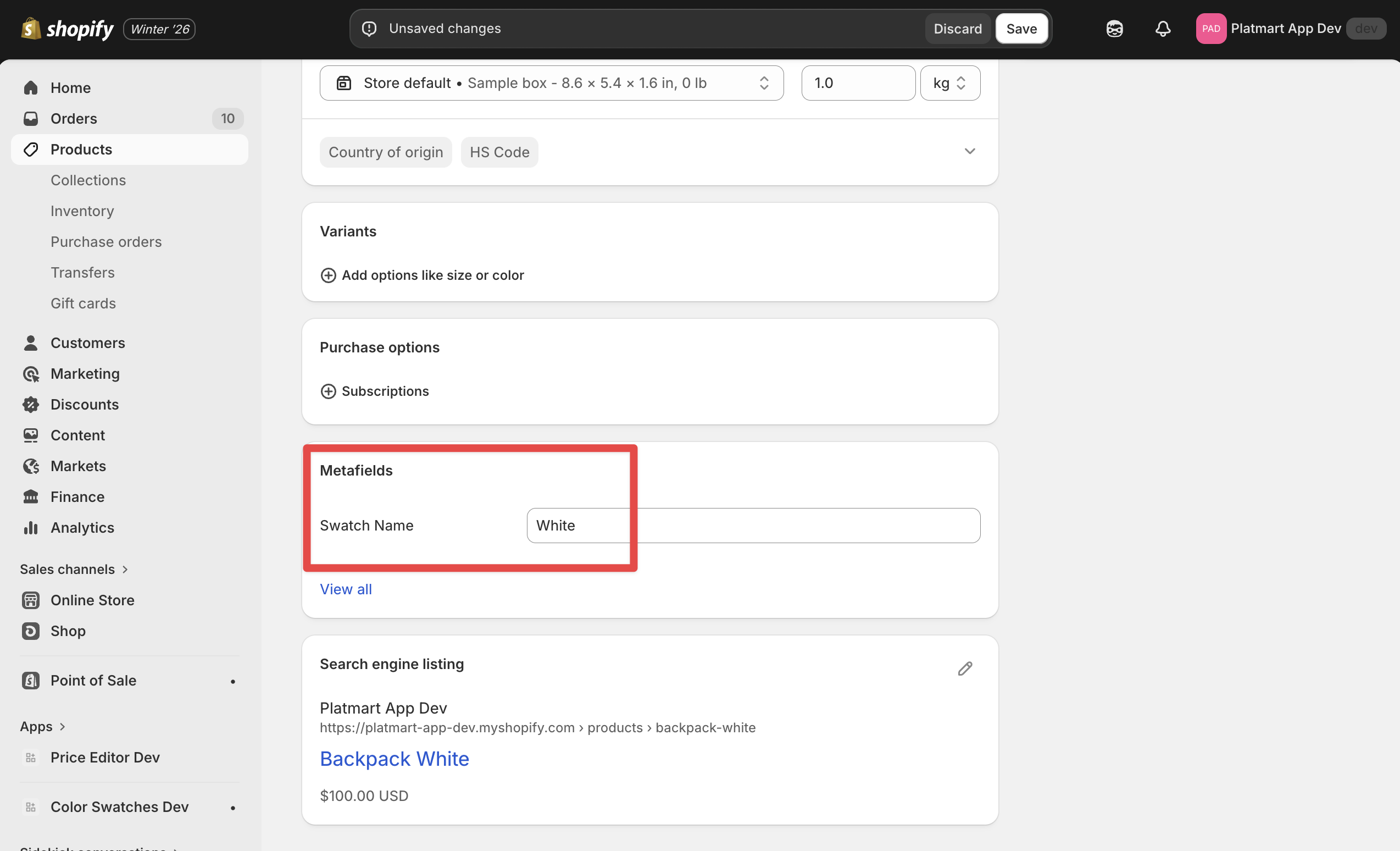Screen dimensions: 1400x851
Task: Click the Home icon in sidebar
Action: coord(31,87)
